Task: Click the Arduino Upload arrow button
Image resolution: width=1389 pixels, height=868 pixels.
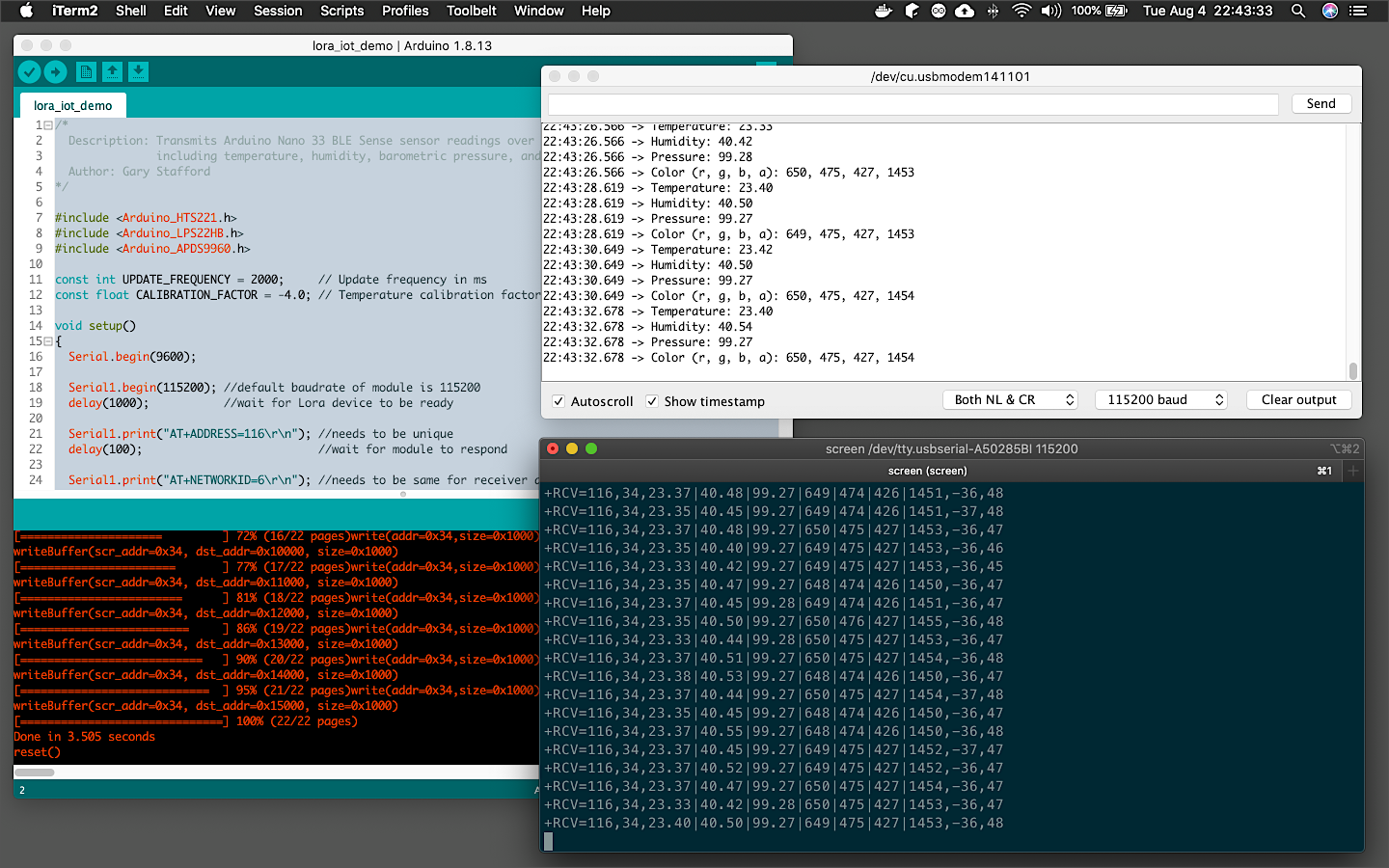Action: click(56, 71)
